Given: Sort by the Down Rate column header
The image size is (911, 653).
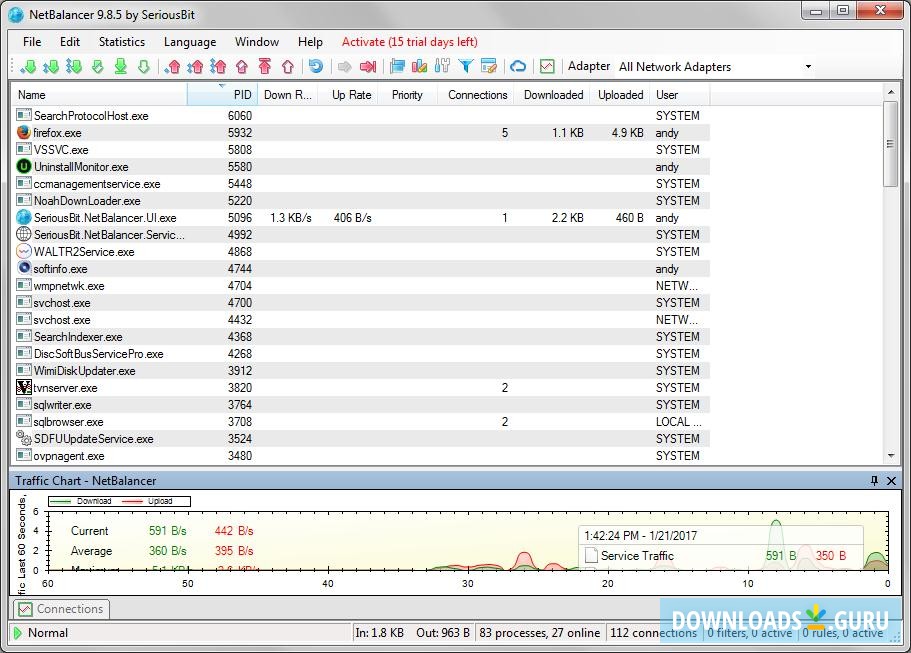Looking at the screenshot, I should (x=288, y=95).
